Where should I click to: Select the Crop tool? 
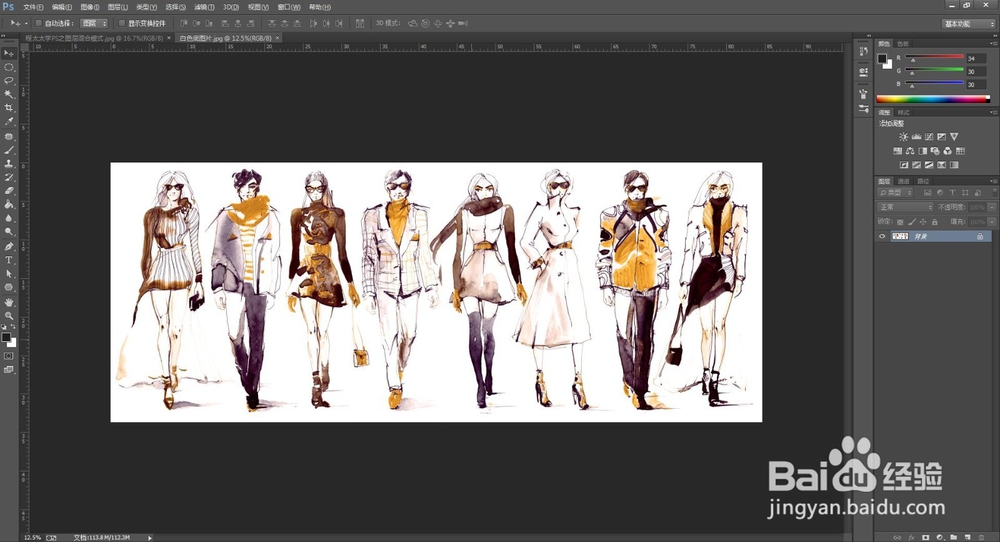tap(9, 107)
